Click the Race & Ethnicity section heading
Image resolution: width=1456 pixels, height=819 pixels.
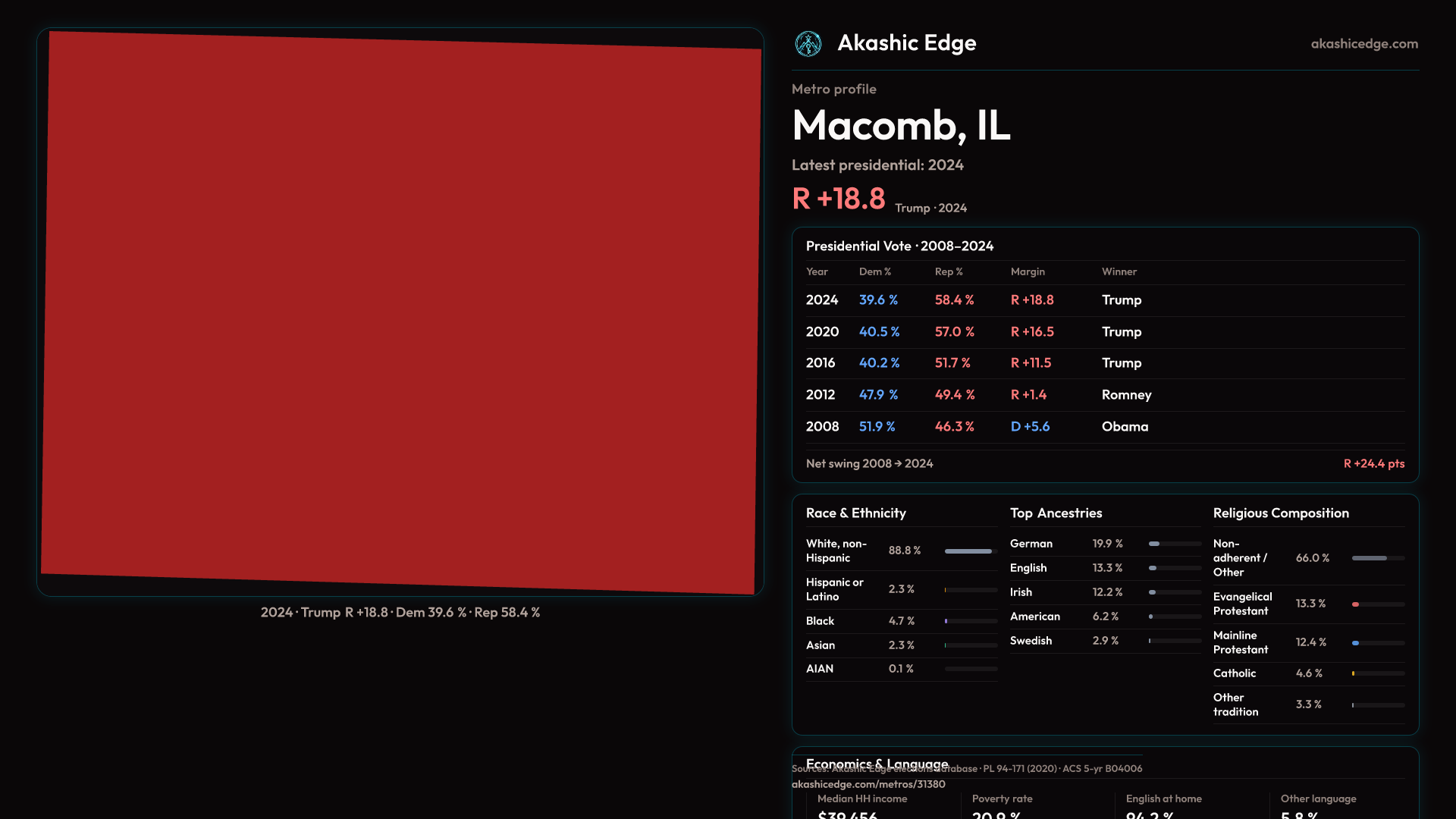coord(855,513)
